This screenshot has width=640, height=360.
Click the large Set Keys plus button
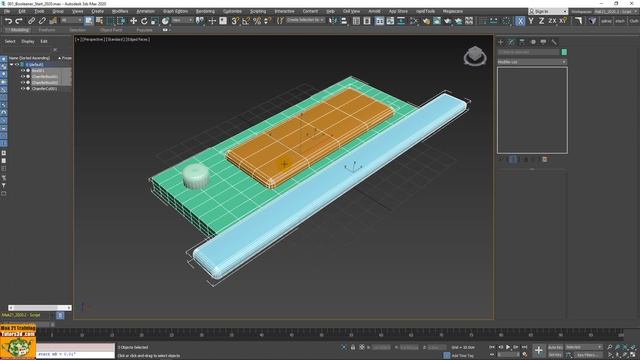539,351
